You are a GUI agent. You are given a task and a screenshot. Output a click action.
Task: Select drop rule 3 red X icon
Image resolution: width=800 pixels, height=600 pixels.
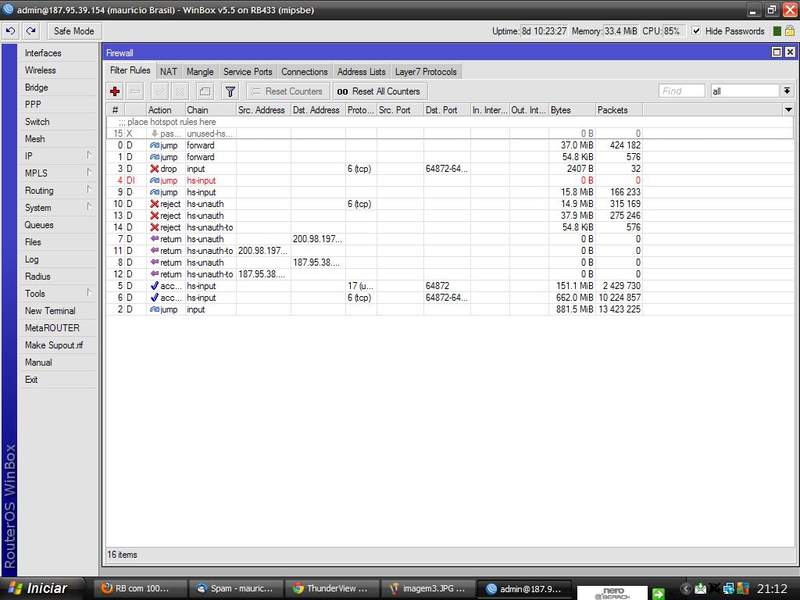[154, 168]
